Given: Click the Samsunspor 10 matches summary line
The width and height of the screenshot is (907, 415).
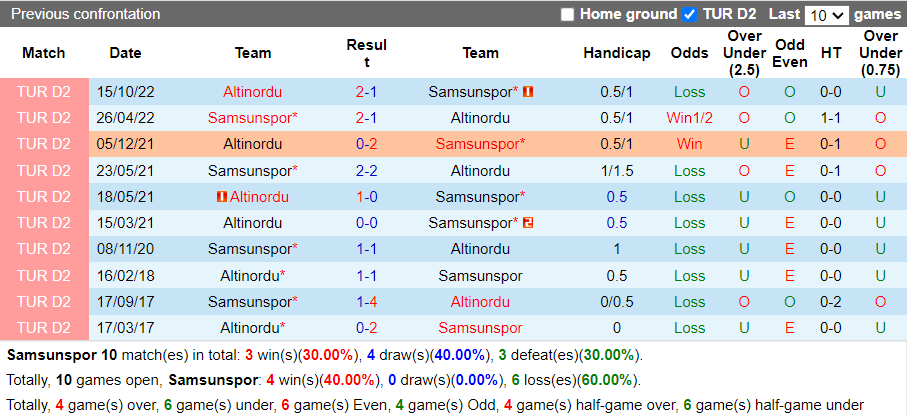Looking at the screenshot, I should pos(325,355).
